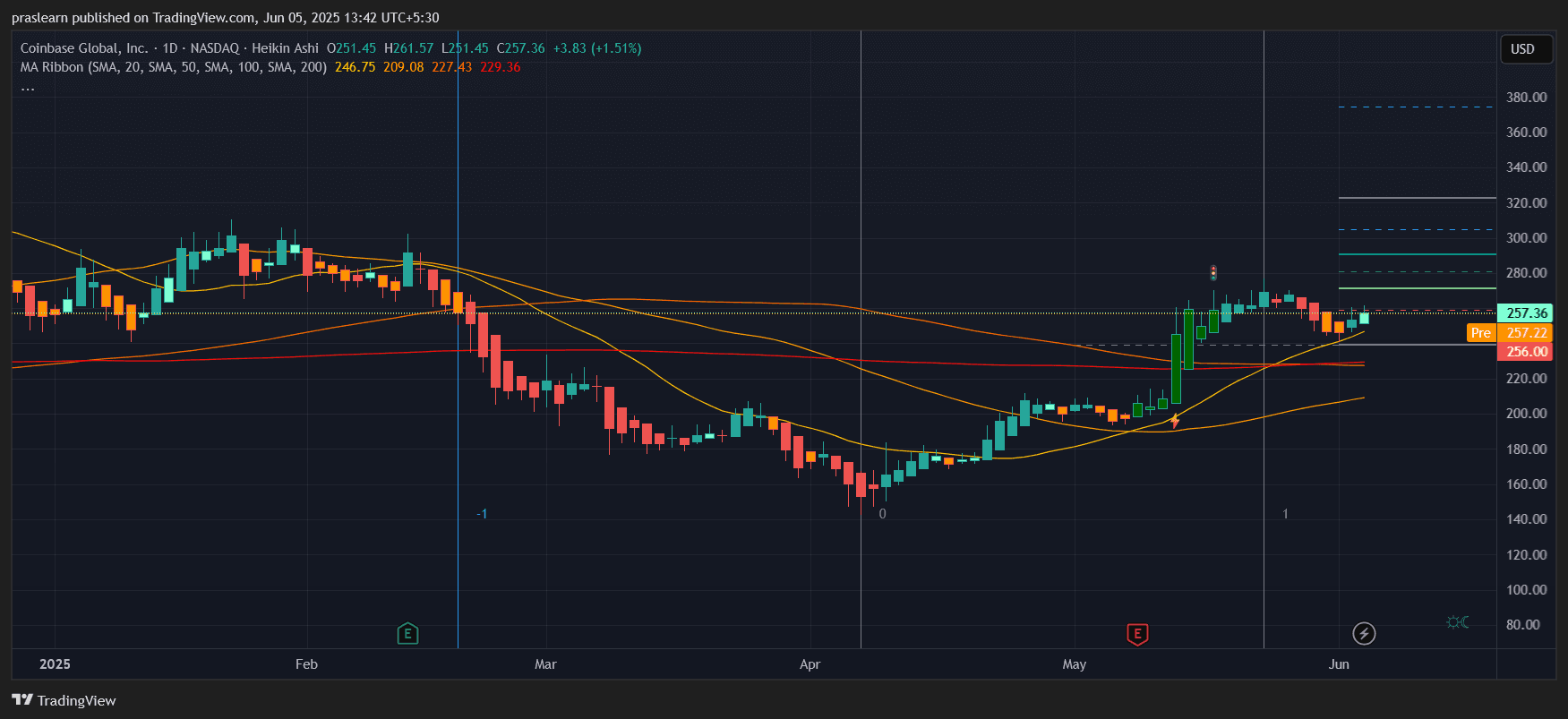Click the +3.83 (+1.51%) change value
1568x719 pixels.
pos(597,48)
